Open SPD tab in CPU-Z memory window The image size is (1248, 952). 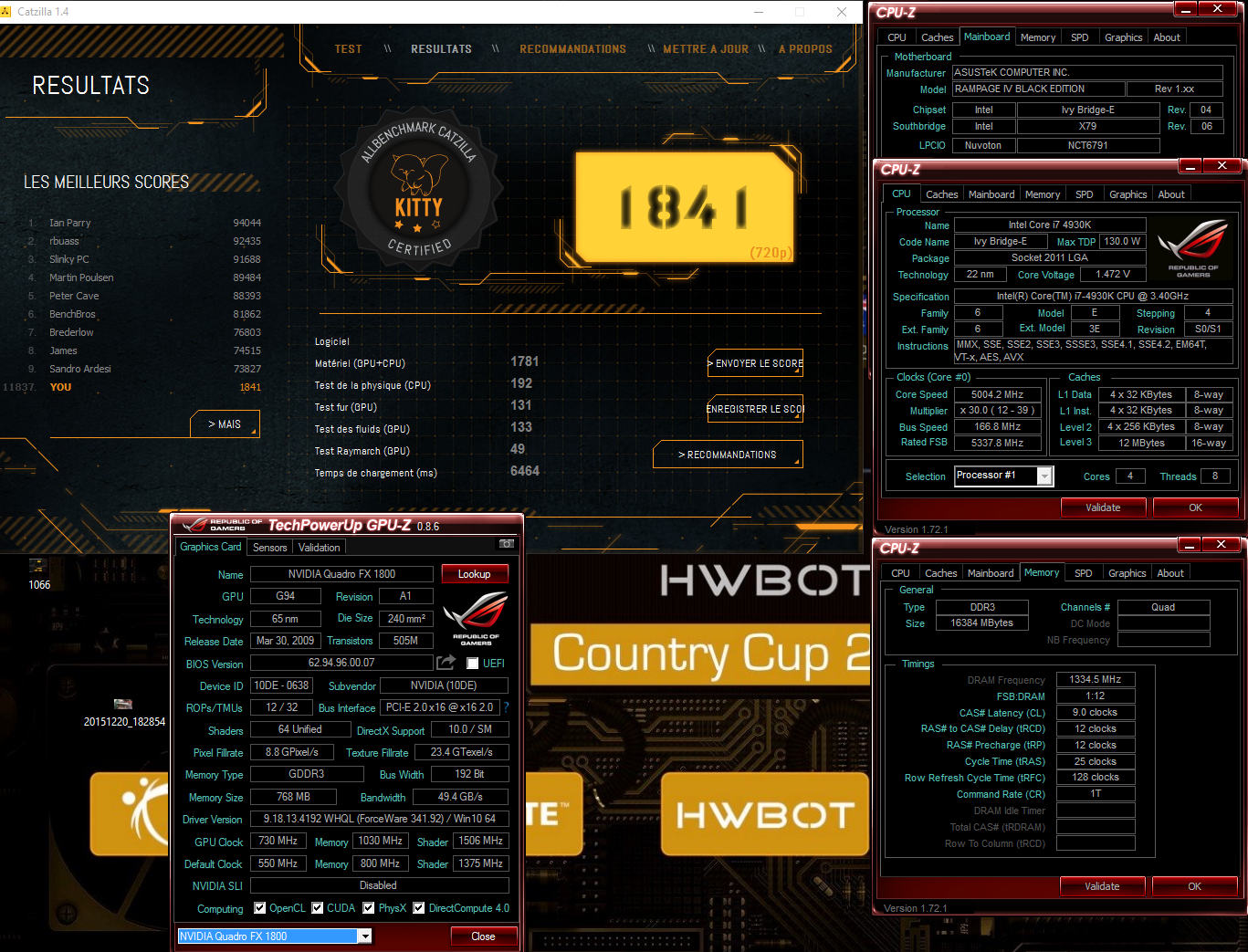[1083, 573]
